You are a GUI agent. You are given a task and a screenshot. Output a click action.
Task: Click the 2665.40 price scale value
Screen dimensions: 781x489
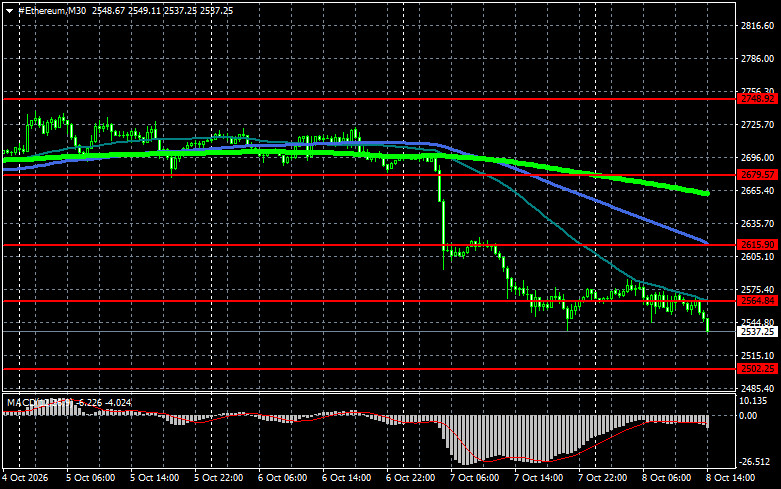pyautogui.click(x=758, y=191)
